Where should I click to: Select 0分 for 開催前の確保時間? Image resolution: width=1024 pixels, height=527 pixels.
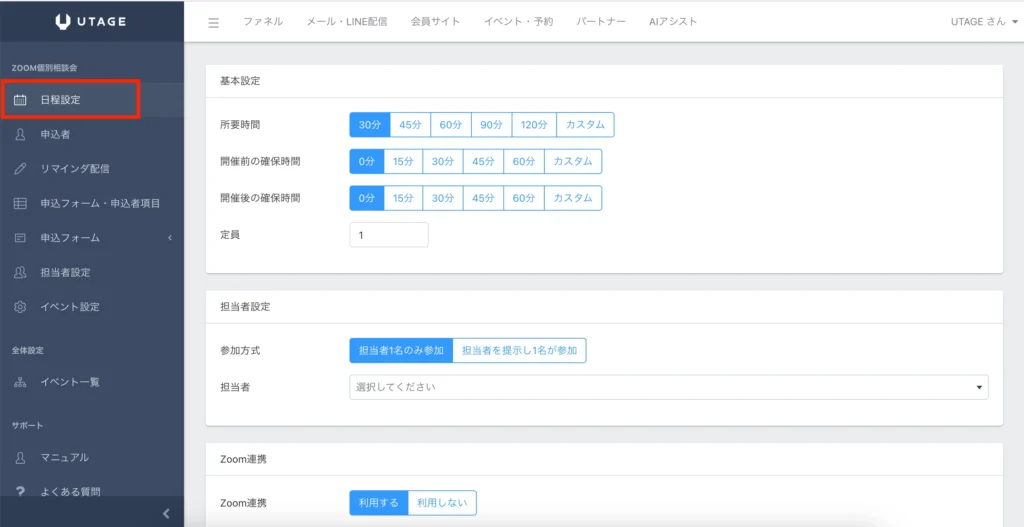pyautogui.click(x=366, y=161)
